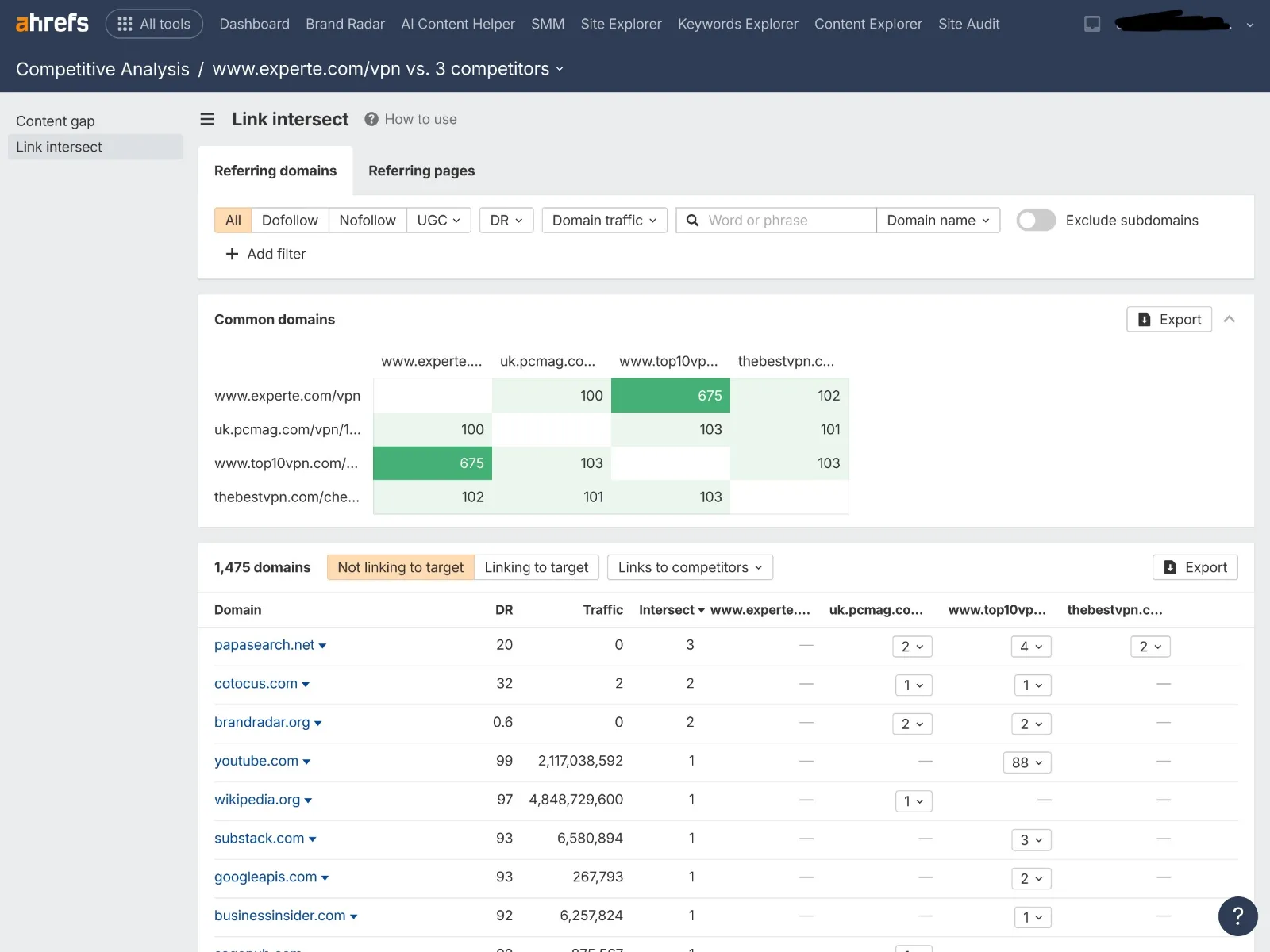This screenshot has width=1270, height=952.
Task: Click Add filter
Action: [266, 254]
